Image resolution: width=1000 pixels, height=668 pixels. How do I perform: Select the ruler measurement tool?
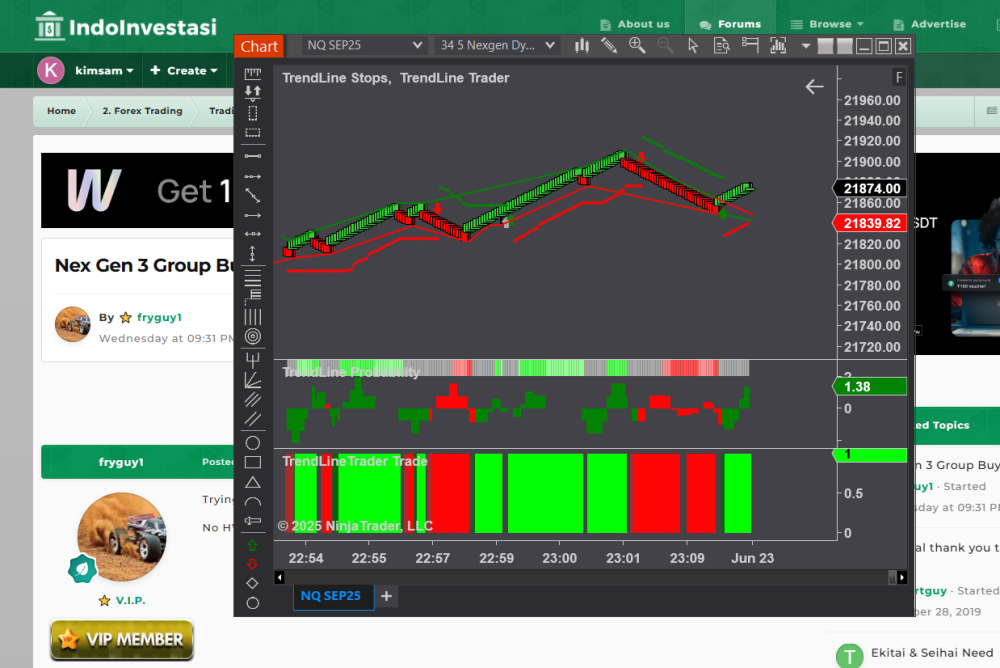[253, 73]
